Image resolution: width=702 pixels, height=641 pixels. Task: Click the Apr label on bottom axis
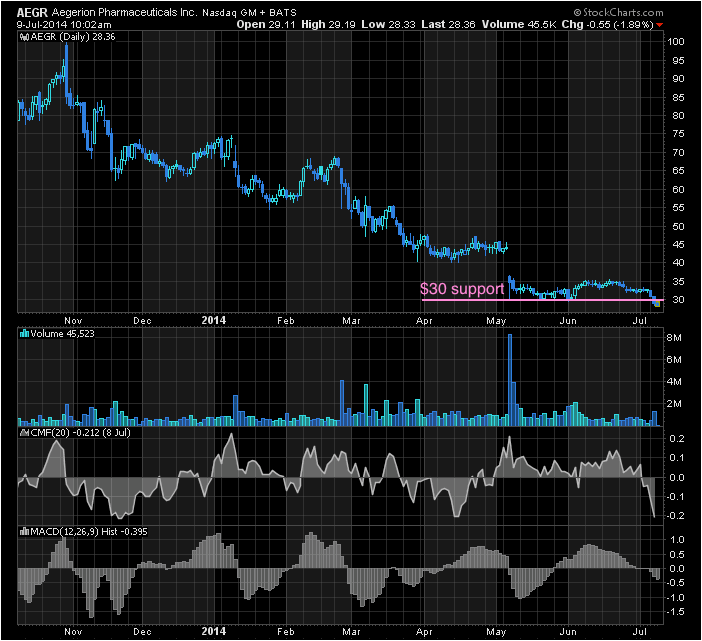424,632
